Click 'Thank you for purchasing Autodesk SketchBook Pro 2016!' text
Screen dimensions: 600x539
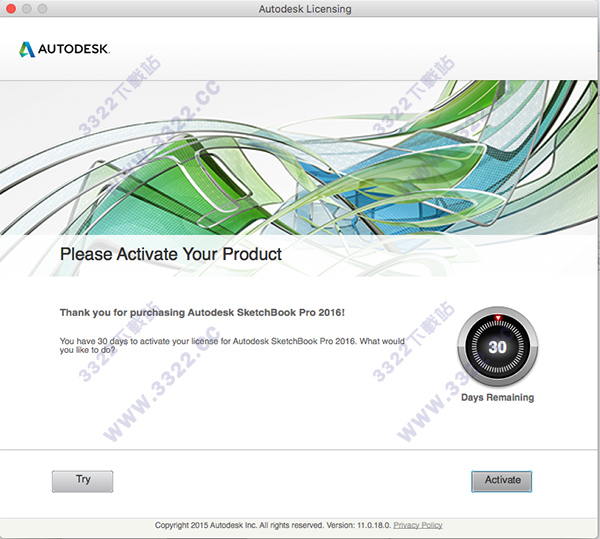[x=202, y=313]
